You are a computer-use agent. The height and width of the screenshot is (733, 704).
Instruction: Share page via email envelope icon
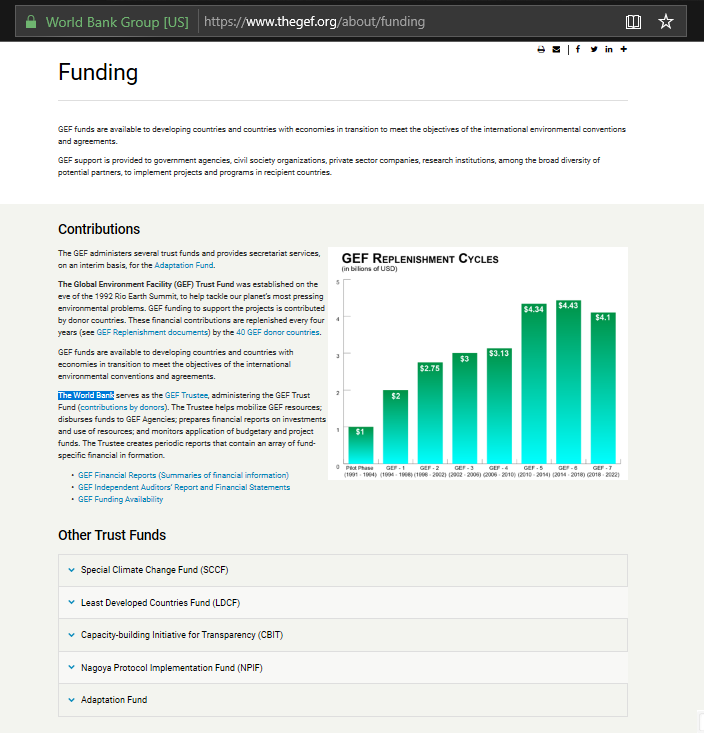[x=556, y=49]
